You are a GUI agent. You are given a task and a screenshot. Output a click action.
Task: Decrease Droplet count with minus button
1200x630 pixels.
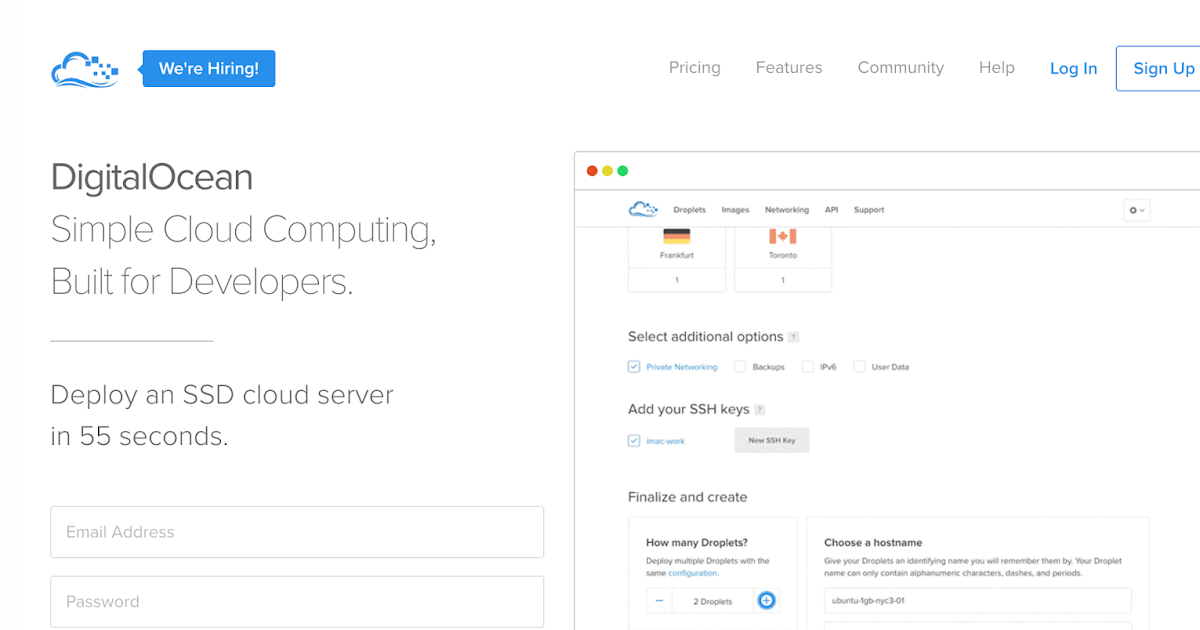pyautogui.click(x=659, y=601)
